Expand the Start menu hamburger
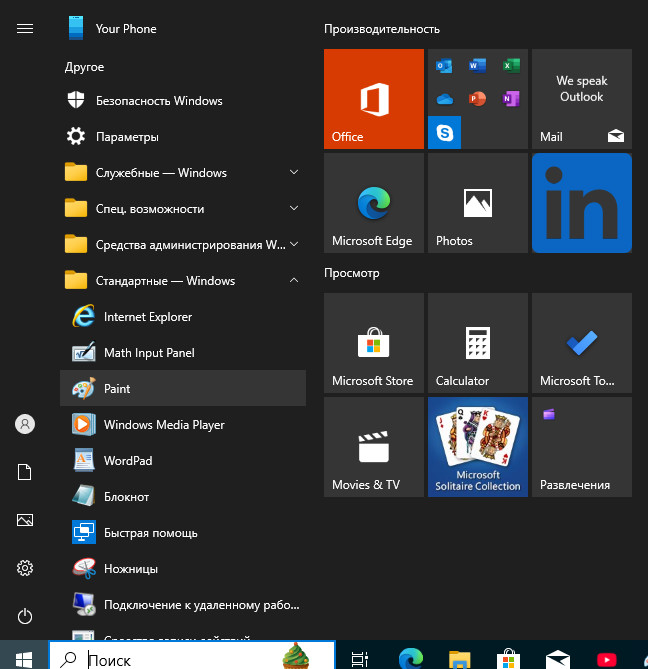 (25, 29)
